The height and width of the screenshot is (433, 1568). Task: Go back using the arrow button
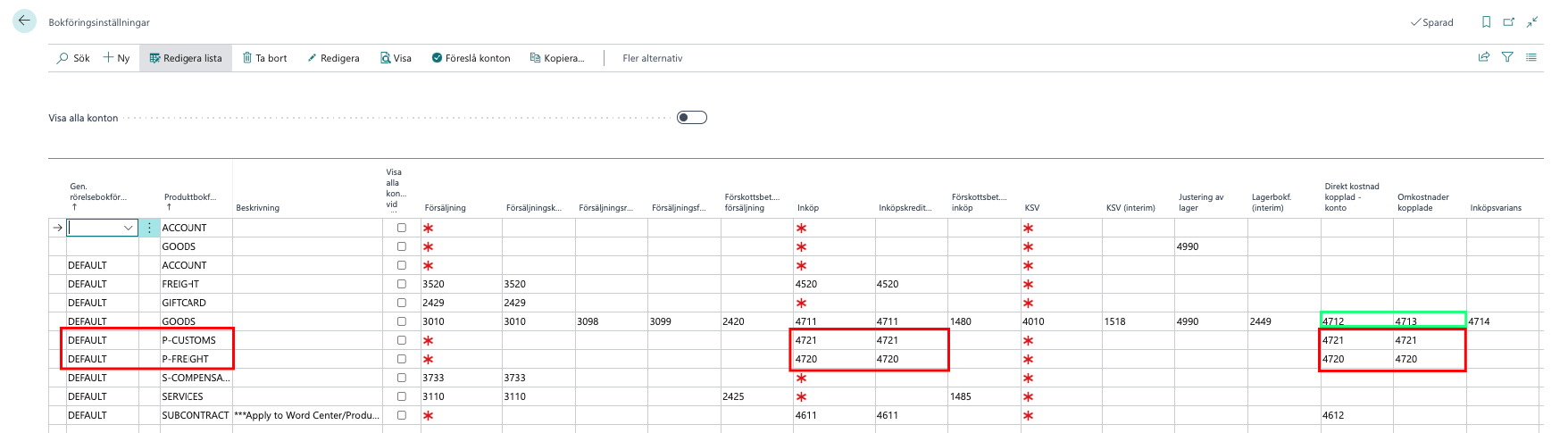tap(24, 21)
